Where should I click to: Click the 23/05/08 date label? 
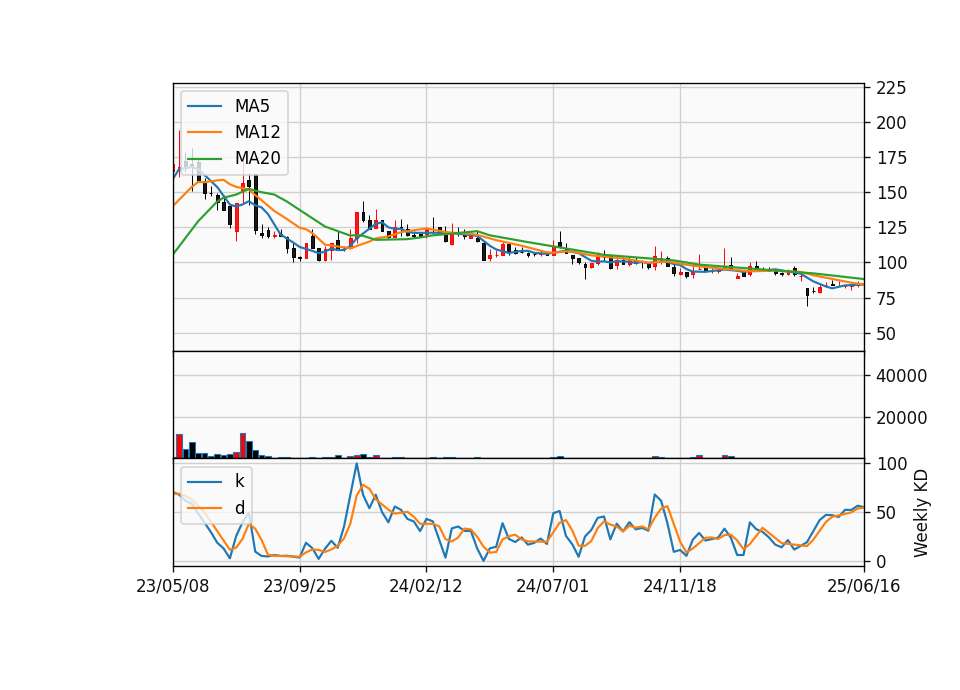point(173,586)
